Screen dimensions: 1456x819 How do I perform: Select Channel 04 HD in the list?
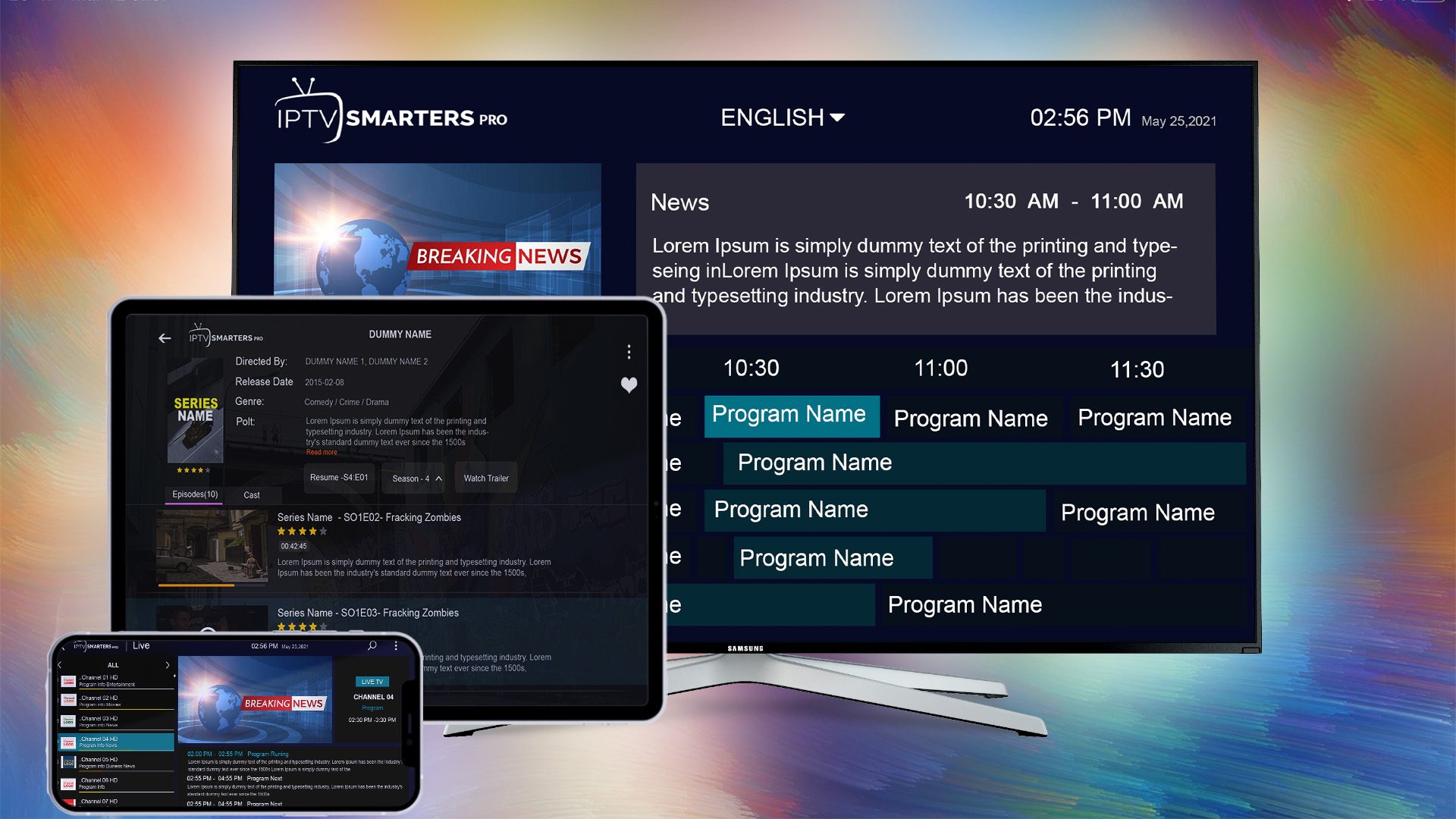(x=116, y=741)
